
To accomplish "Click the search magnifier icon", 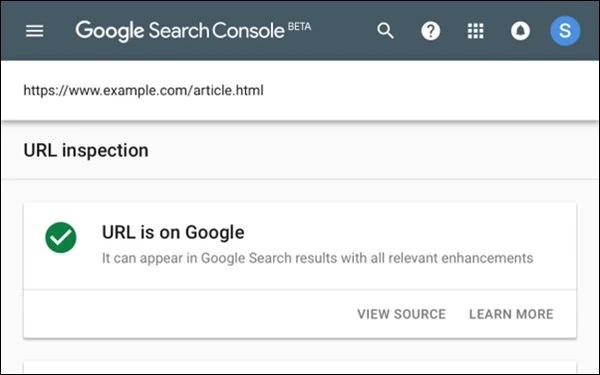I will click(x=385, y=31).
